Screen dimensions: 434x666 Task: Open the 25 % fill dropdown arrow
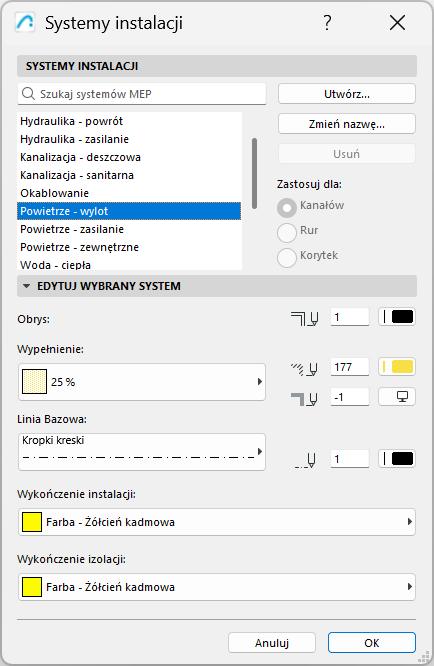click(x=259, y=381)
